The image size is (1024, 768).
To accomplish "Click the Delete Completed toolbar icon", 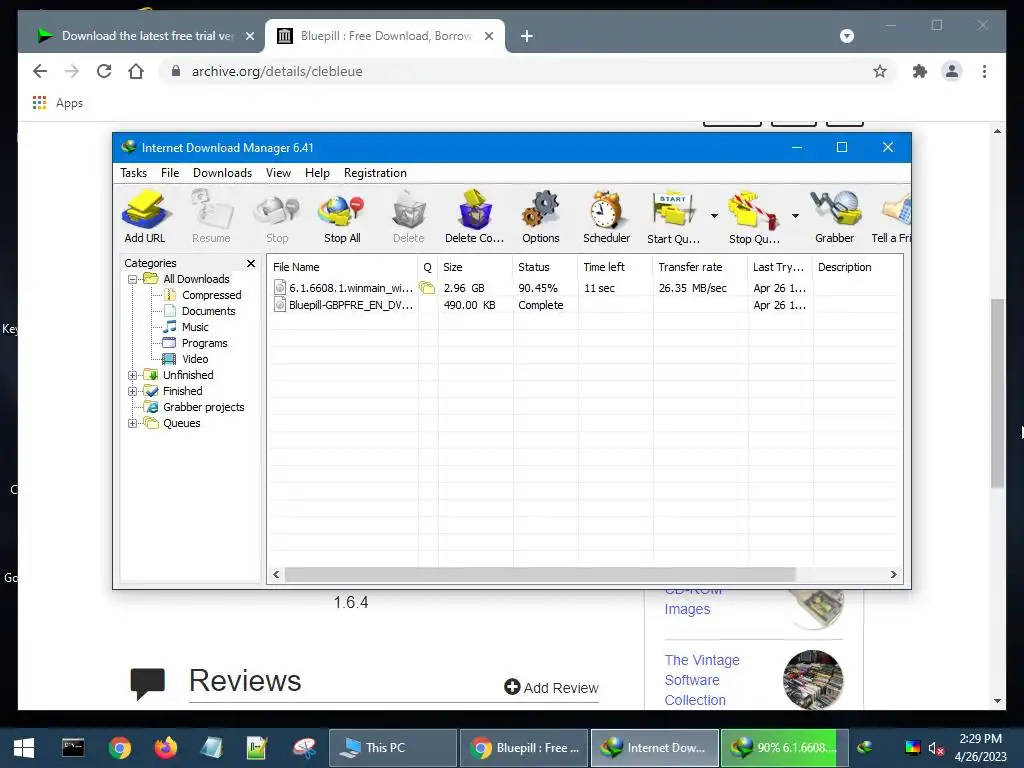I will 475,217.
